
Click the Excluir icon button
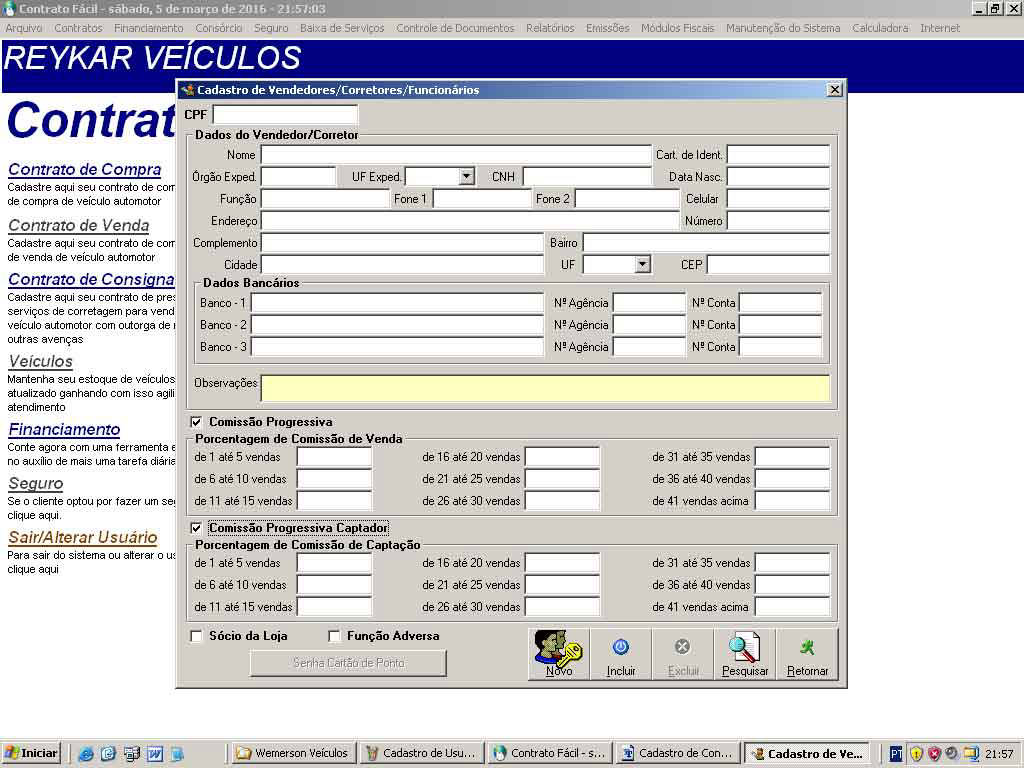point(682,654)
